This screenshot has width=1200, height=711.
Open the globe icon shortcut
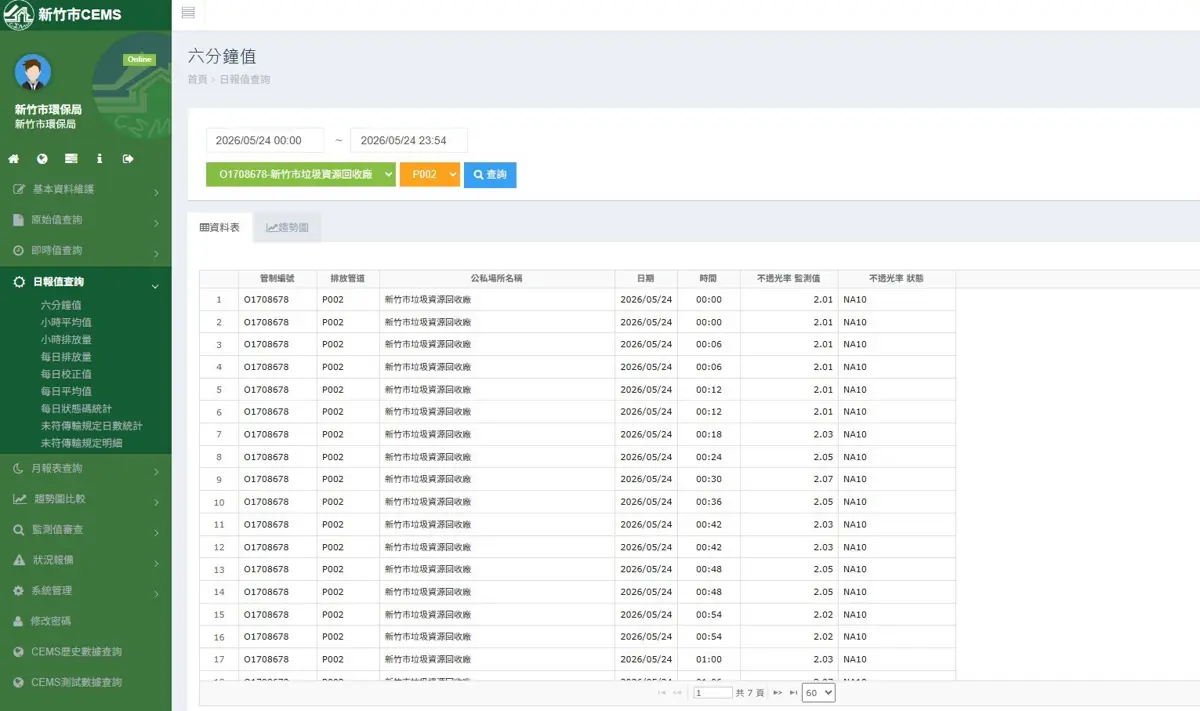43,159
